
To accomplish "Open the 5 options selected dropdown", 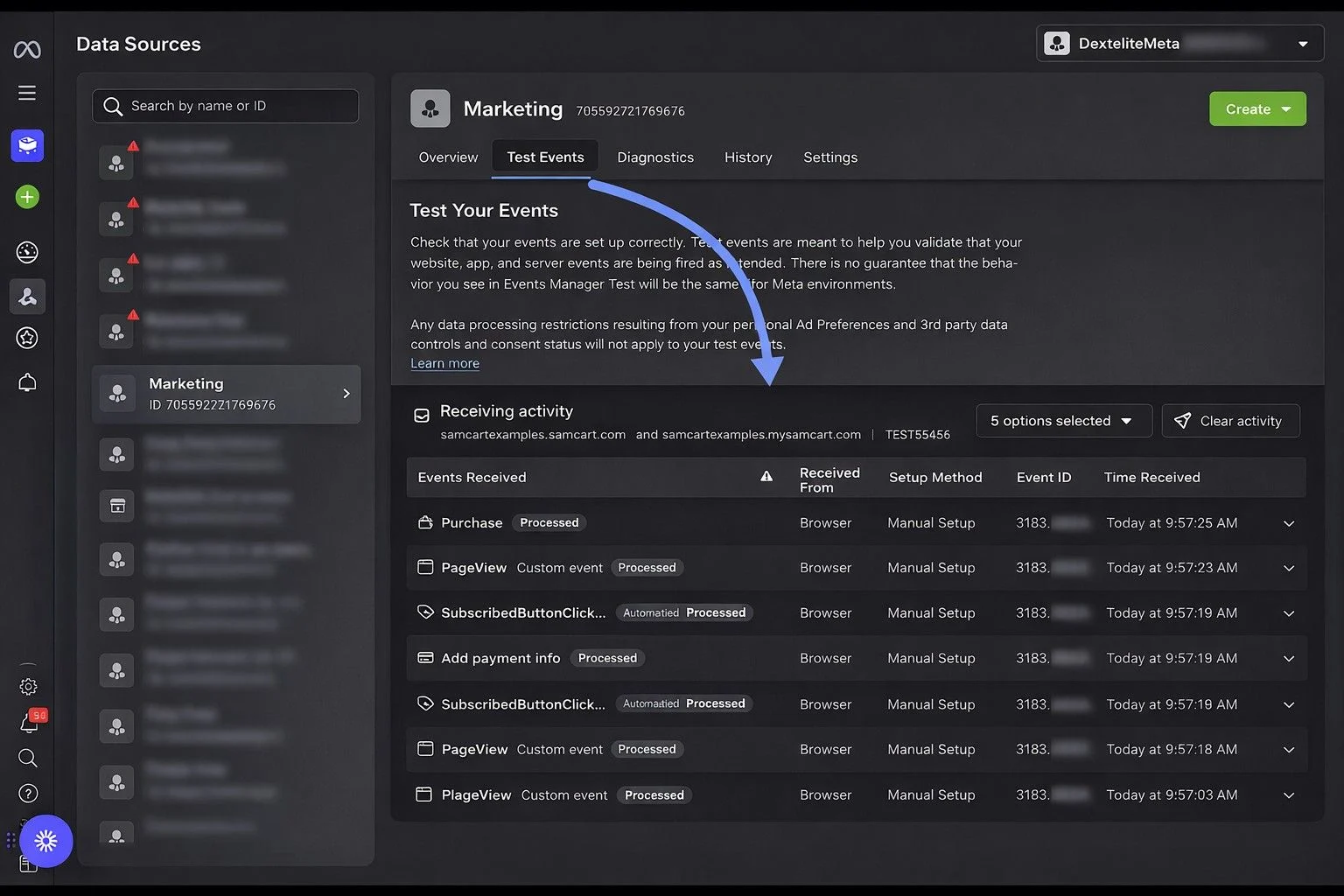I will click(1063, 421).
